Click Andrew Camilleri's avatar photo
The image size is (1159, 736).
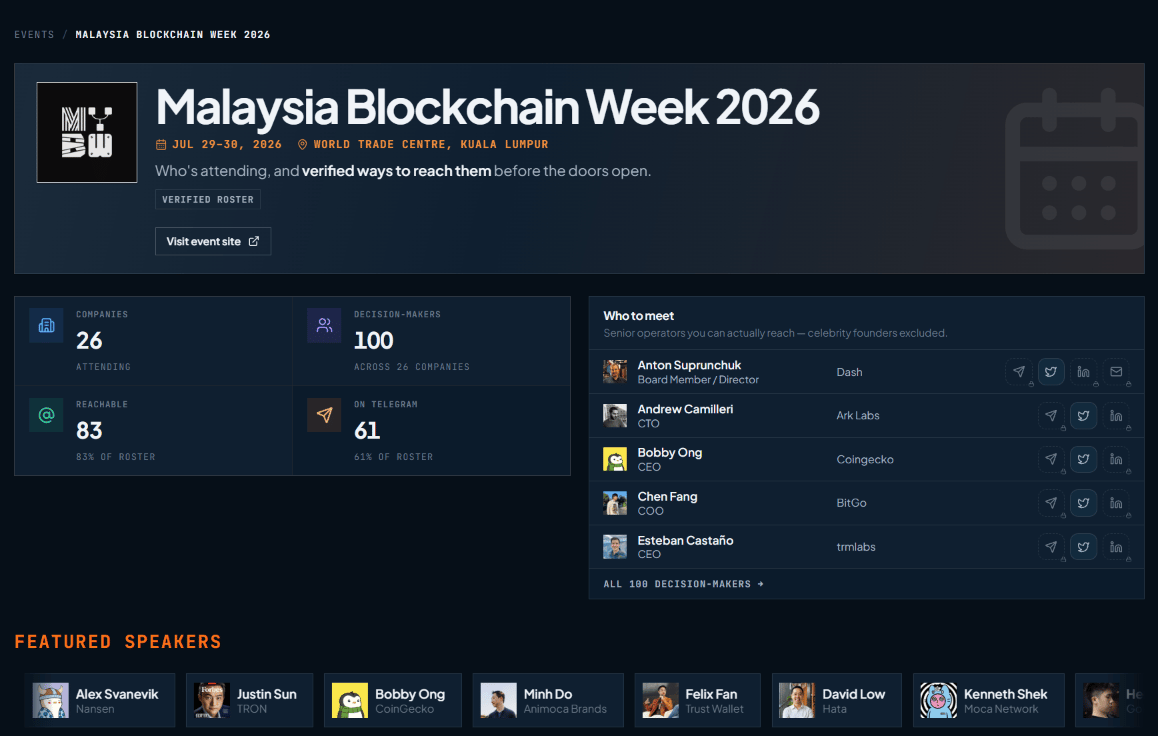tap(615, 415)
